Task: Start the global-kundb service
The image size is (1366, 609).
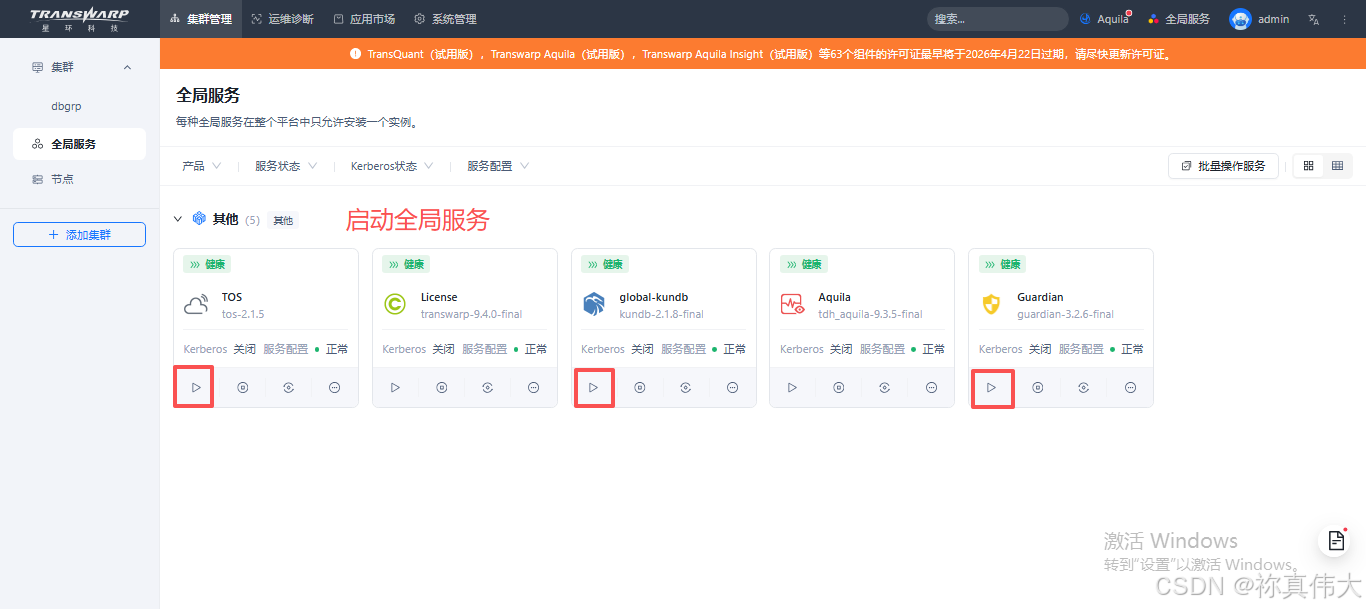Action: pos(594,387)
